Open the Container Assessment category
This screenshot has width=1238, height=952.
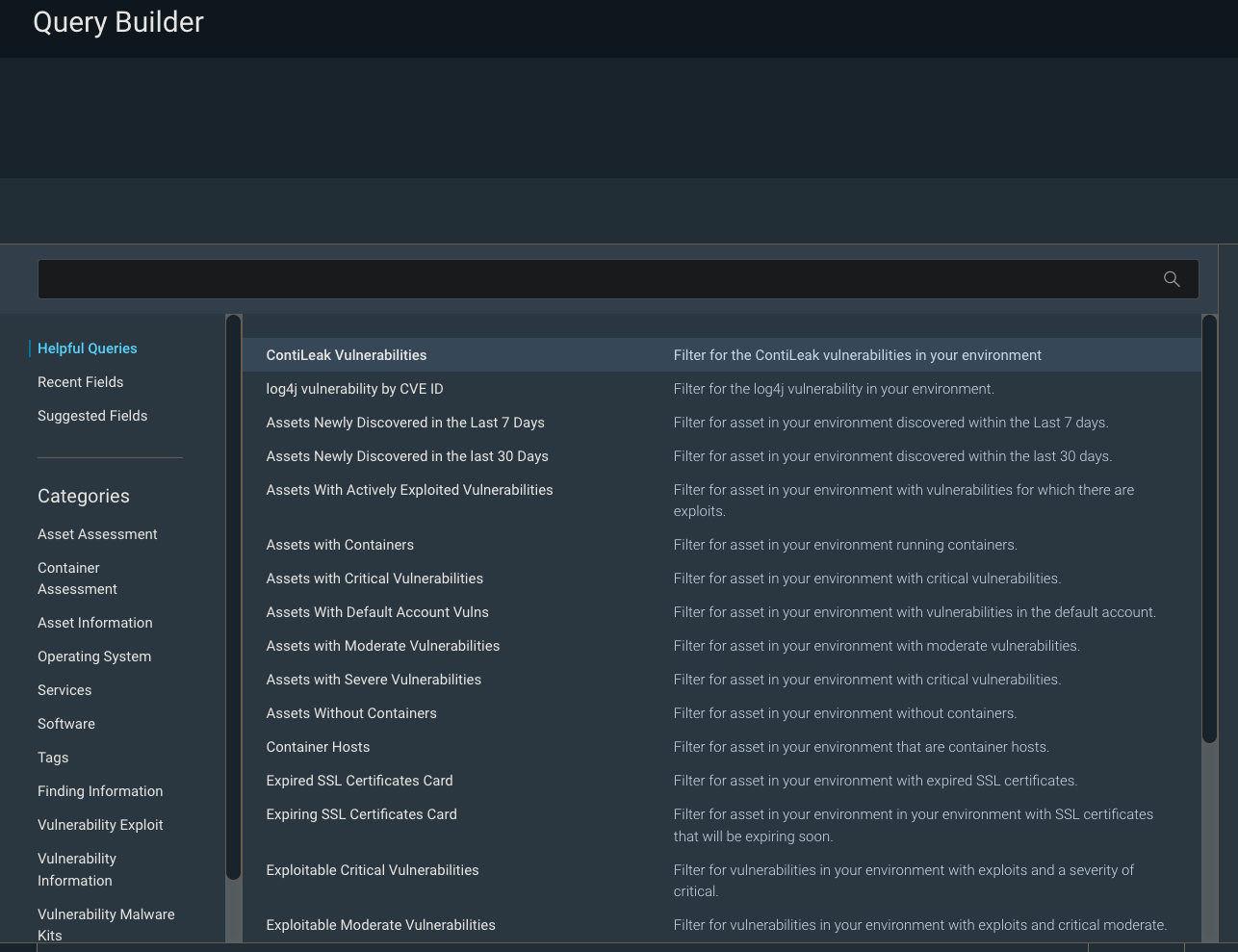coord(77,579)
